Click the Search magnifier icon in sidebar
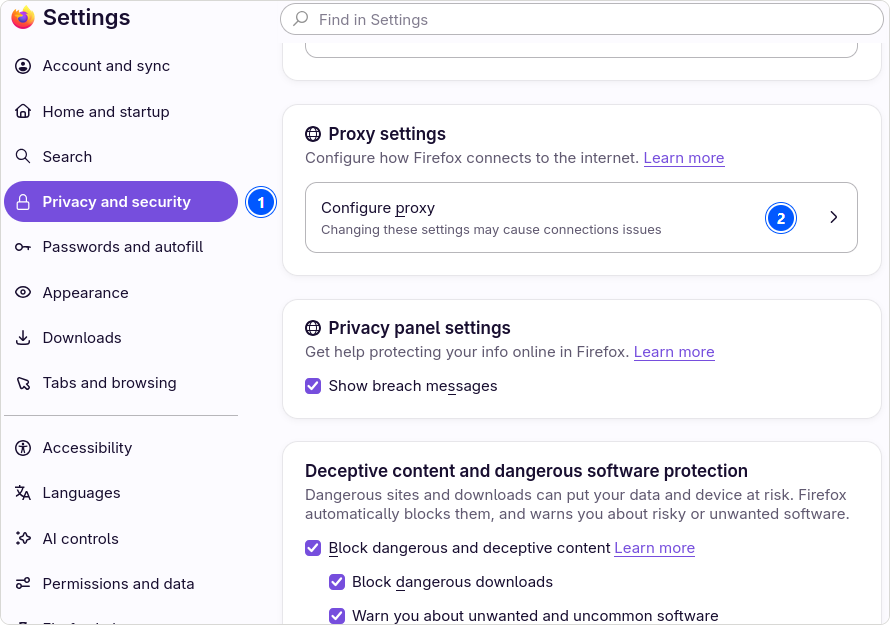The width and height of the screenshot is (890, 625). click(x=23, y=156)
